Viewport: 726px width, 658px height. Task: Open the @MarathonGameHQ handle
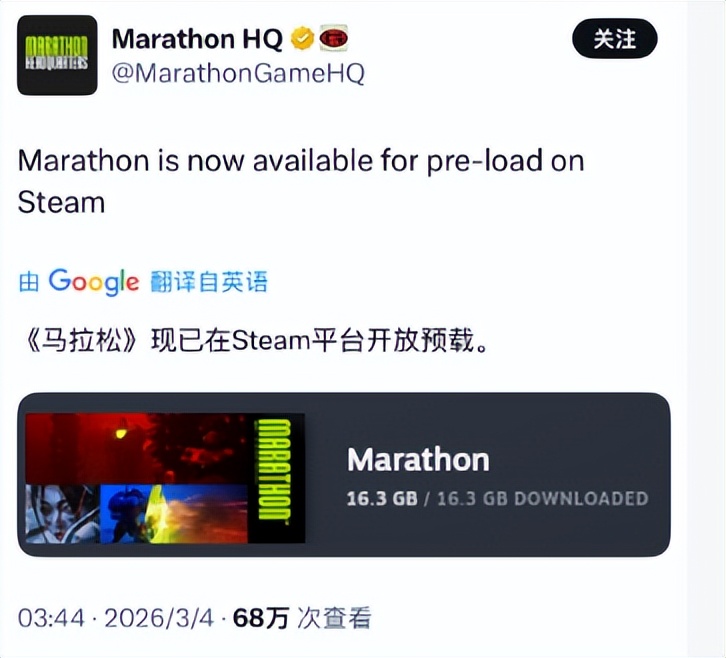[238, 73]
